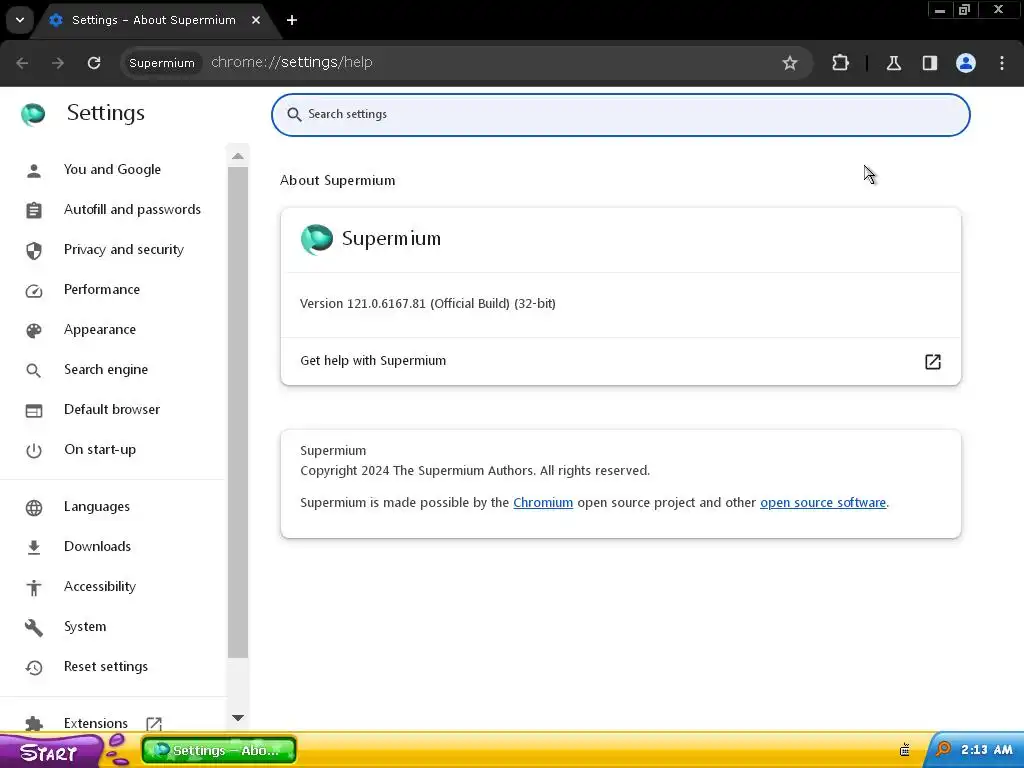1024x768 pixels.
Task: Click the sidebar scrollbar down arrow
Action: click(238, 718)
